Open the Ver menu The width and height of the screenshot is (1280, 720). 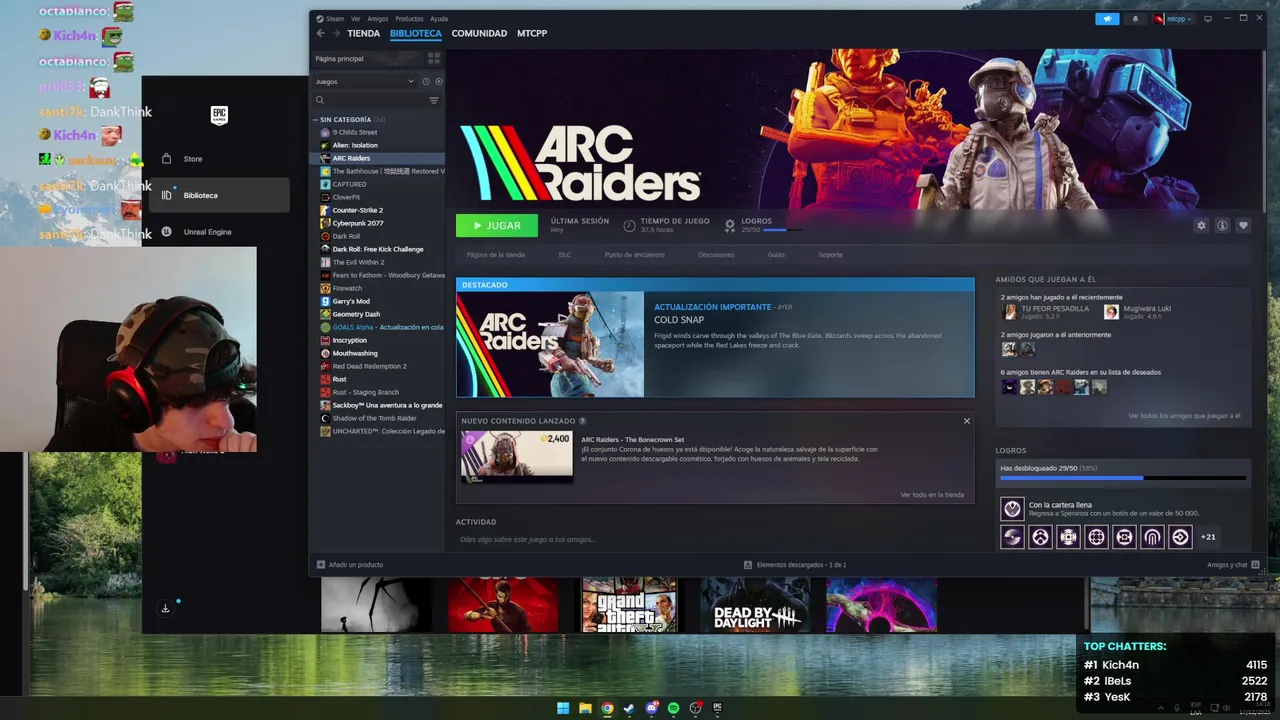356,18
